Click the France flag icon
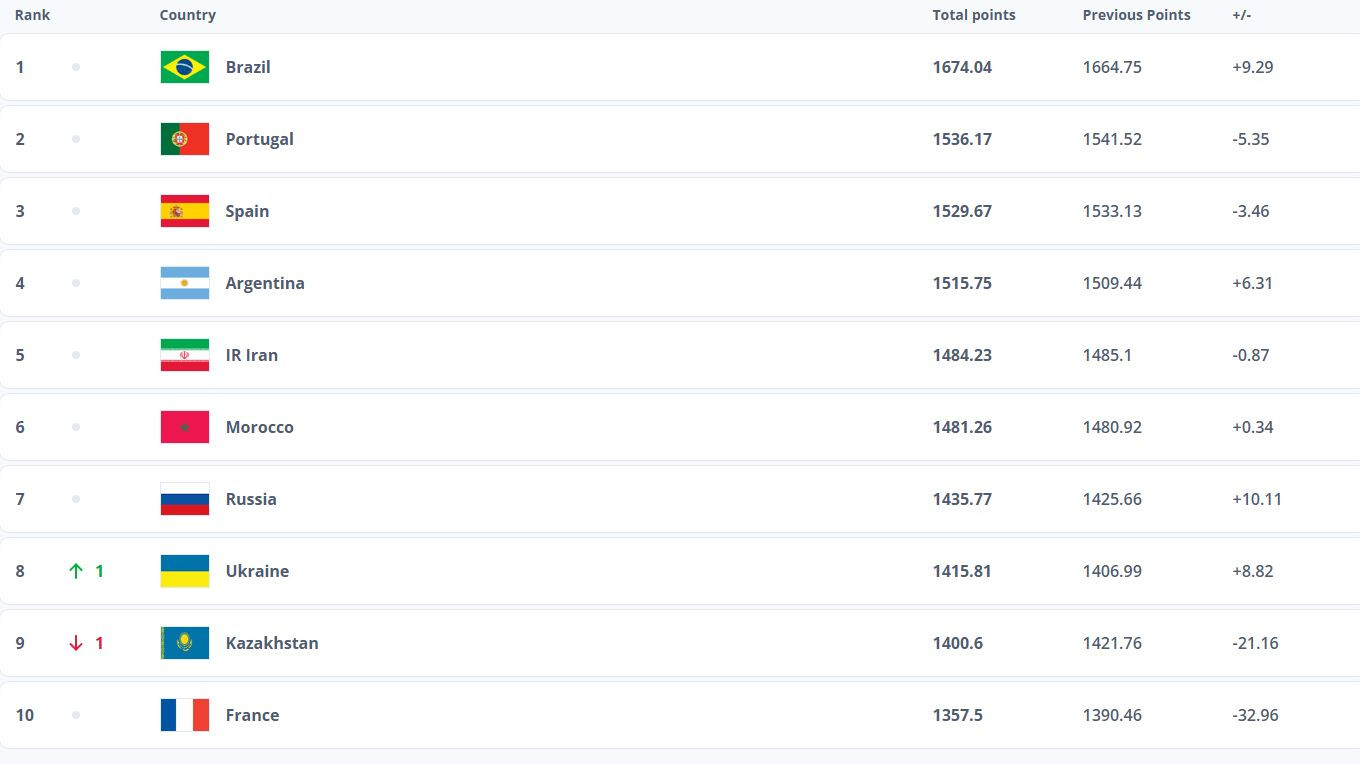1360x764 pixels. 185,715
